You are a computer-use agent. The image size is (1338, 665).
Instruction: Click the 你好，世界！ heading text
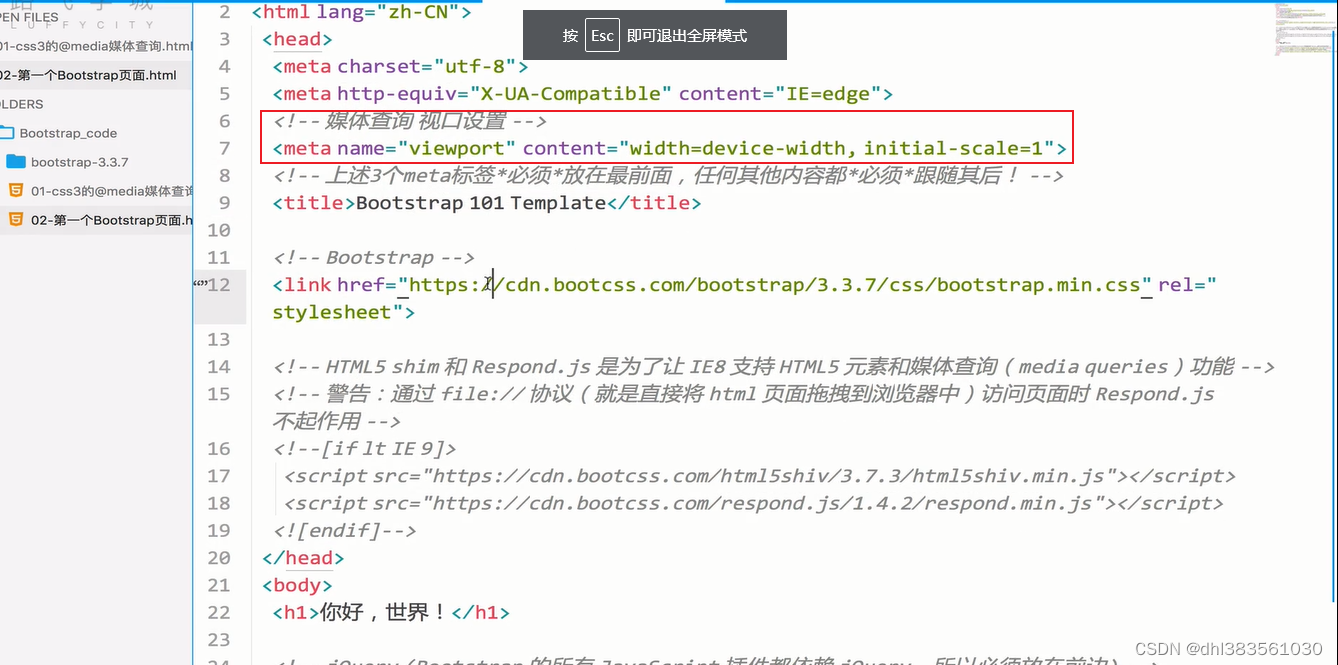(385, 613)
